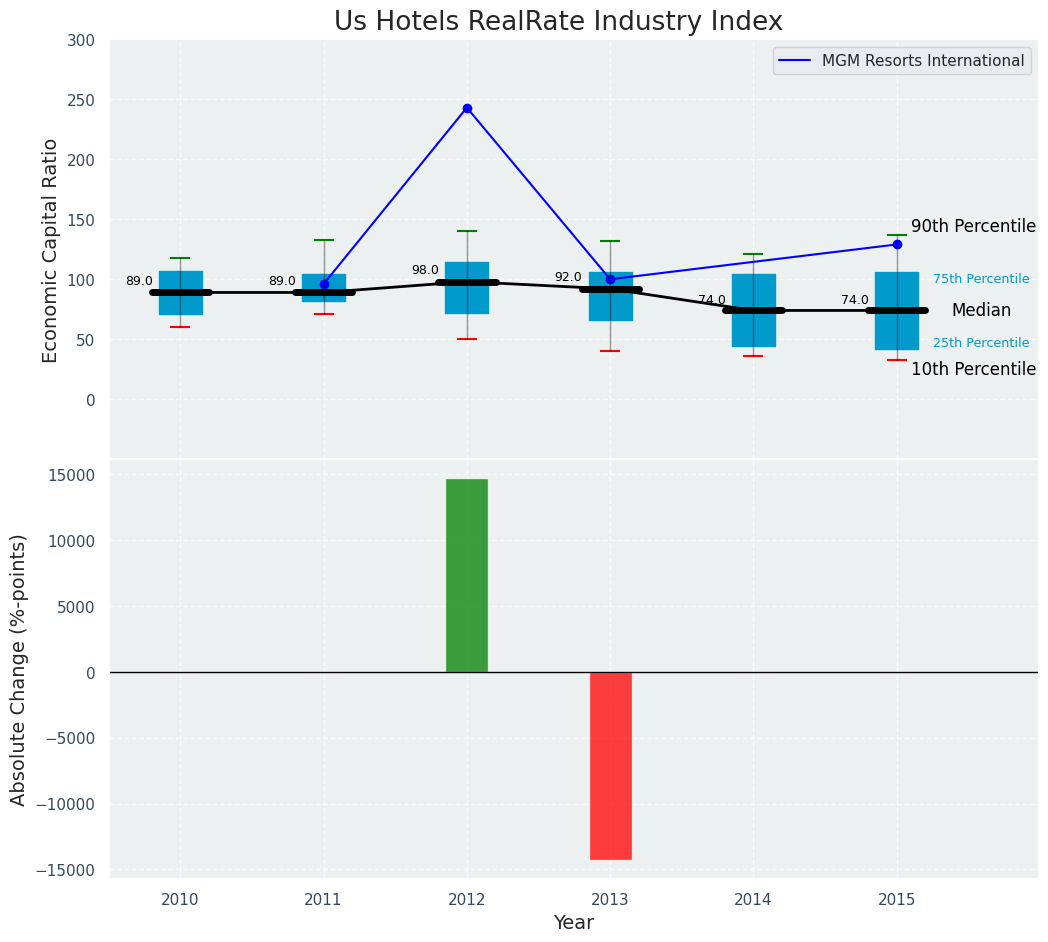Click the 'Economic Capital Ratio' y-axis label
Viewport: 1048px width, 942px height.
[50, 250]
